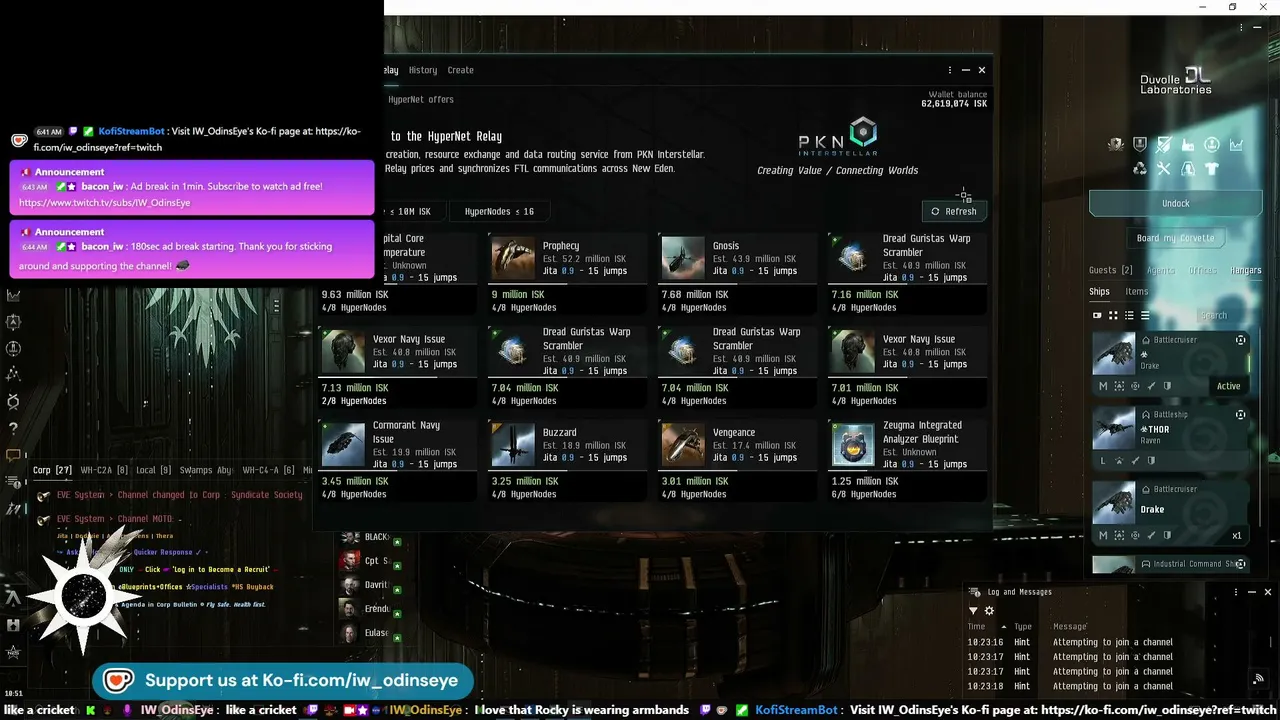Image resolution: width=1280 pixels, height=720 pixels.
Task: Open the Vengeance HyperNet offer thumbnail
Action: (x=683, y=445)
